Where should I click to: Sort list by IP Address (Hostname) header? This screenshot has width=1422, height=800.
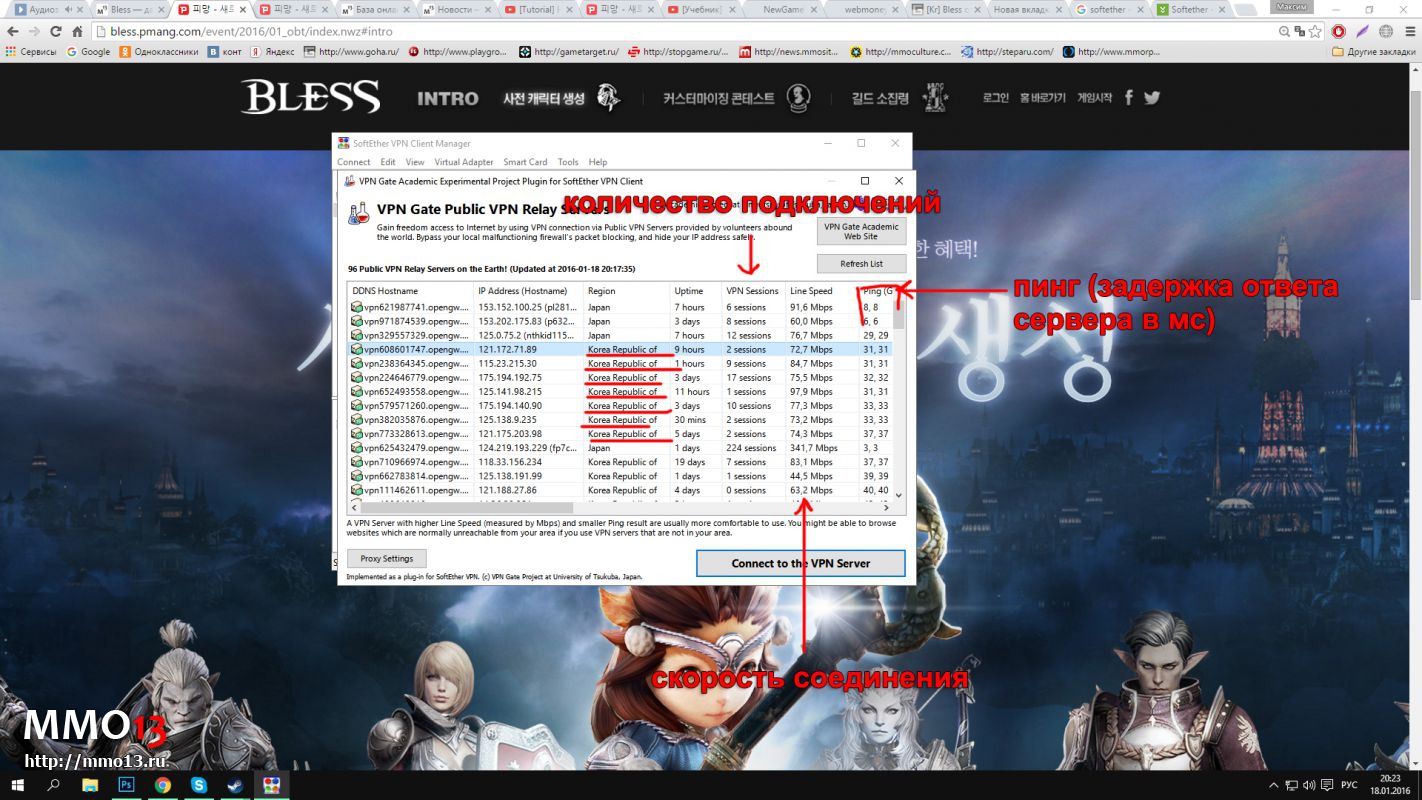click(x=528, y=291)
